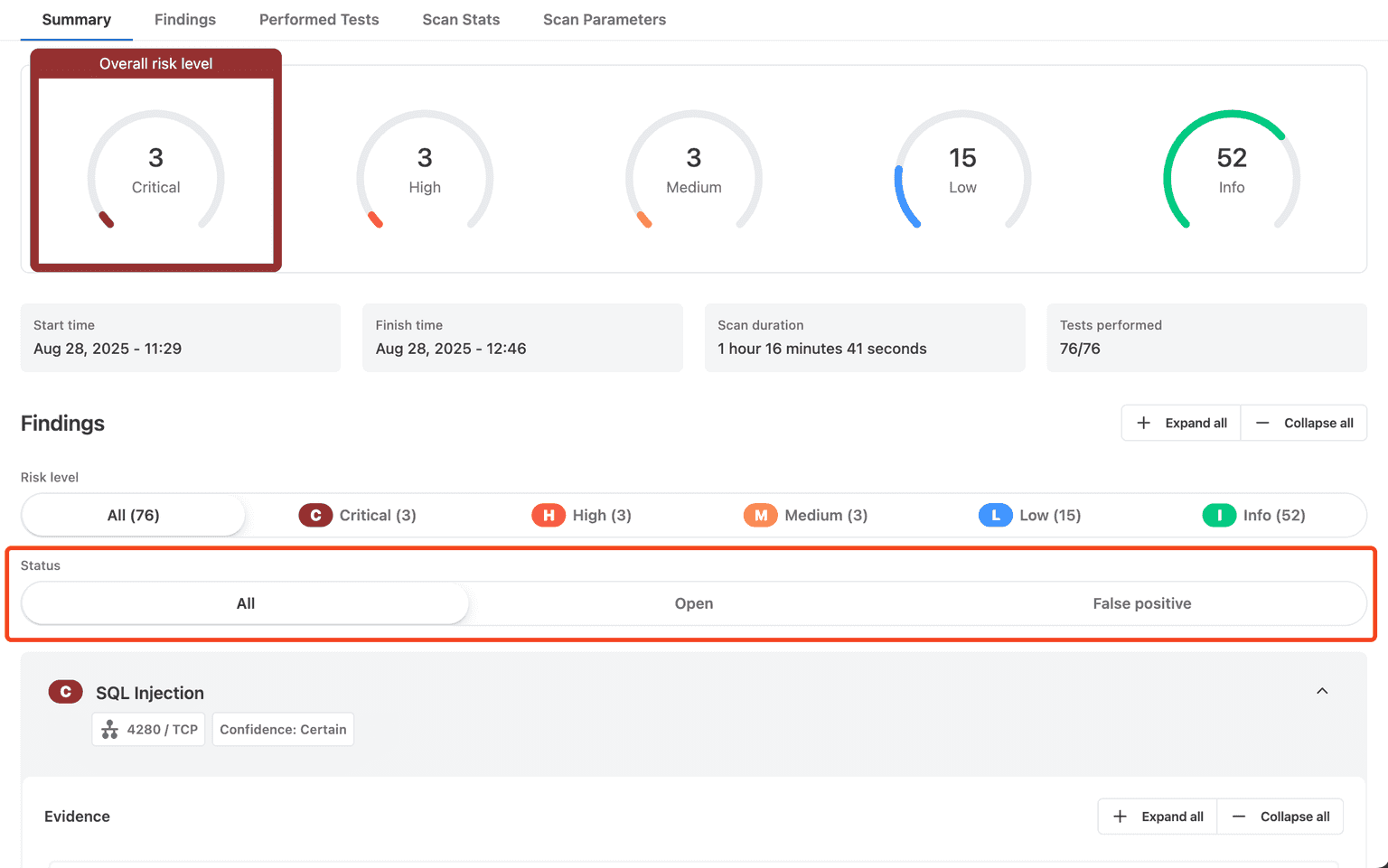Select the False positive status filter
1388x868 pixels.
1141,603
